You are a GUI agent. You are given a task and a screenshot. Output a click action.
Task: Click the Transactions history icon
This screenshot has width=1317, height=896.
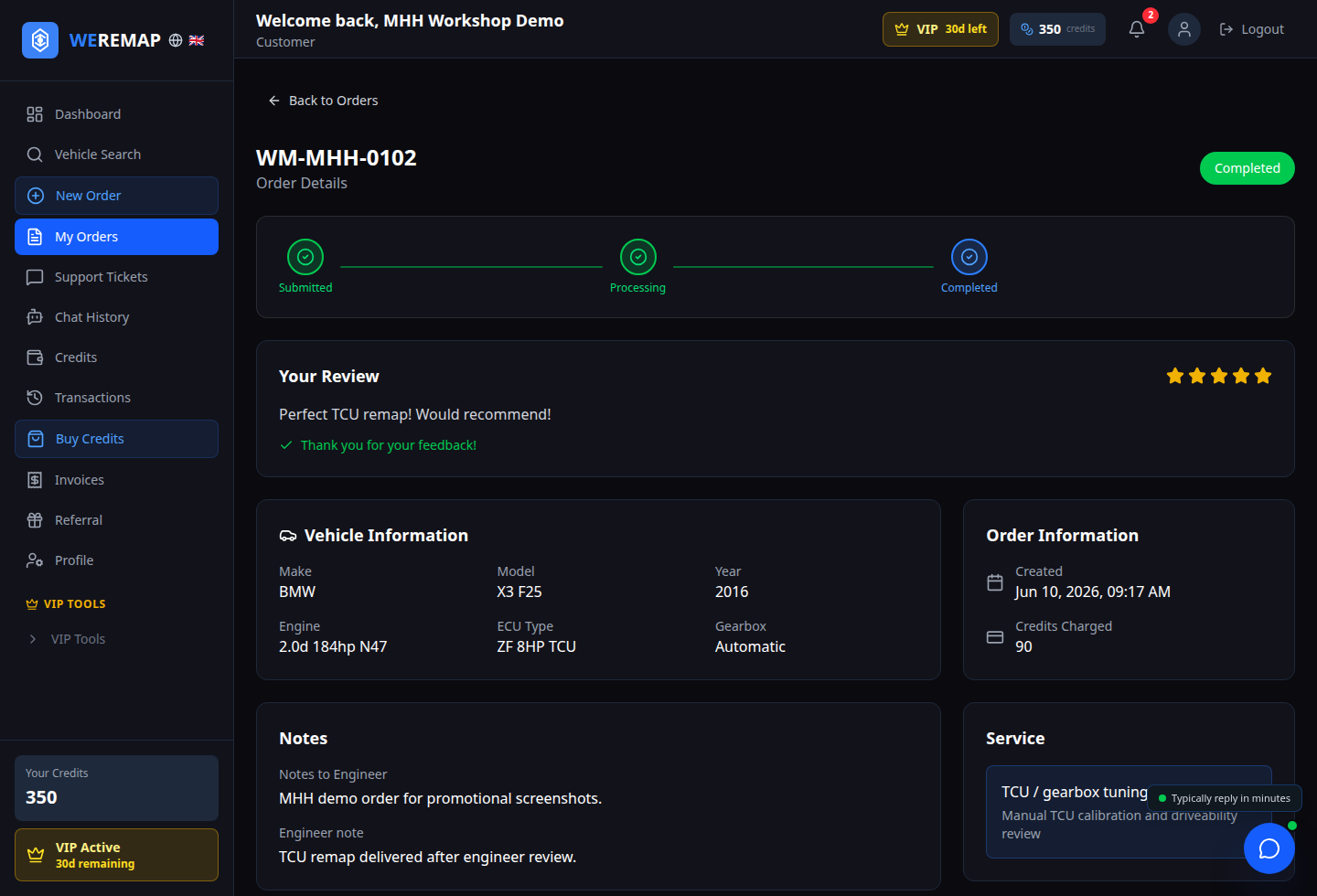pos(35,398)
